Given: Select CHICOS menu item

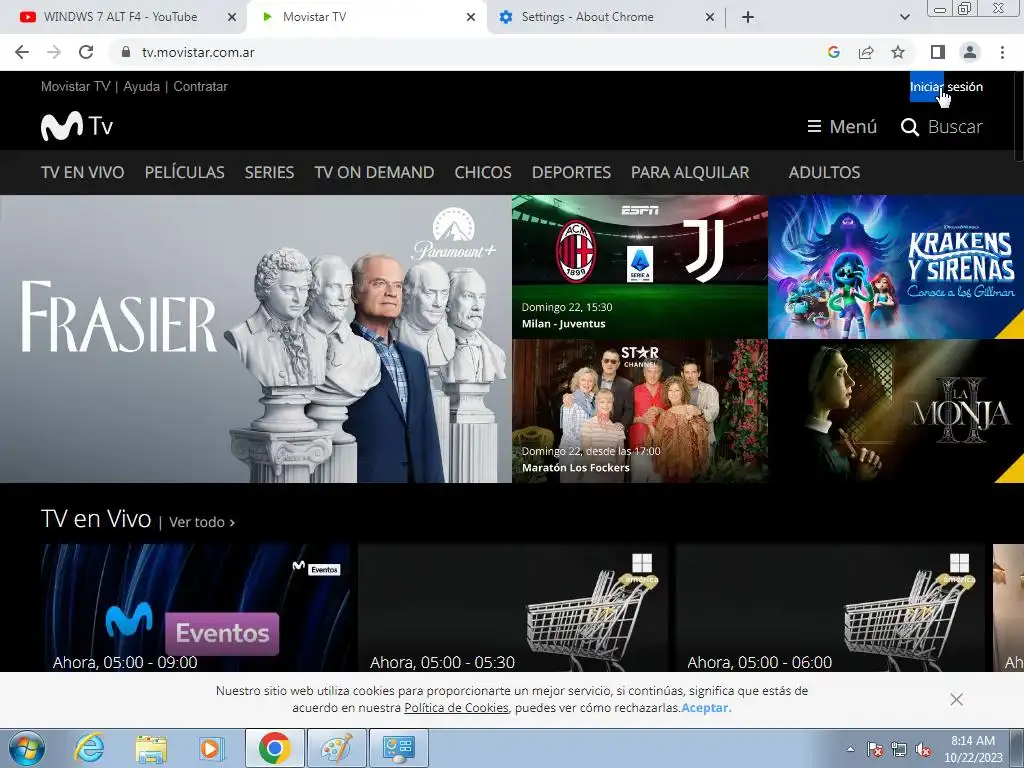Looking at the screenshot, I should [x=483, y=172].
